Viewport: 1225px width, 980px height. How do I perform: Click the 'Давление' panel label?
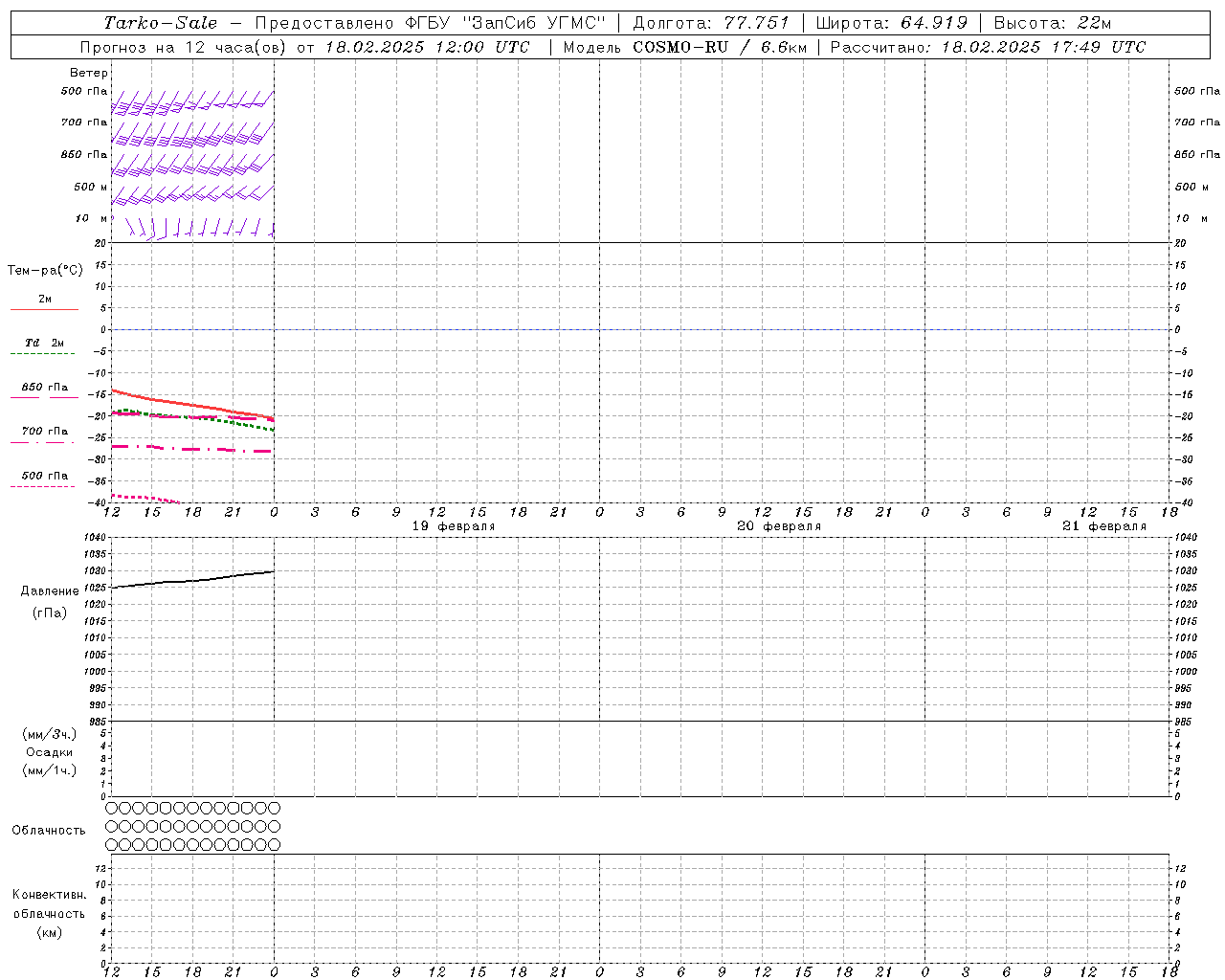[50, 591]
